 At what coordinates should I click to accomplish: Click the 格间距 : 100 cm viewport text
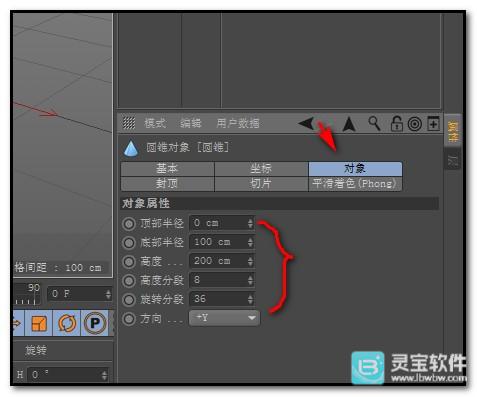58,267
